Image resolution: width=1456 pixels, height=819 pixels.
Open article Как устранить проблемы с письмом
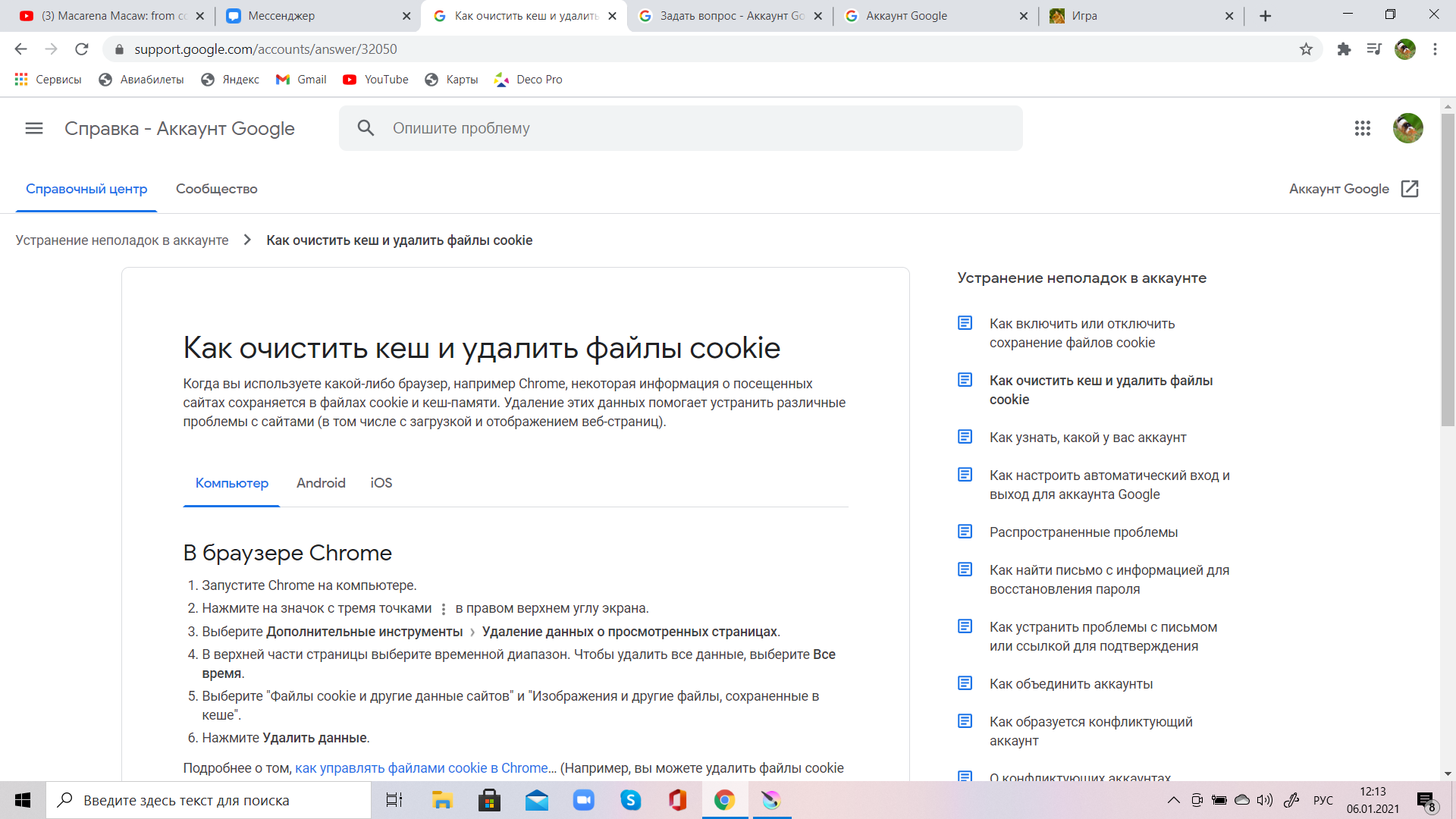click(x=1103, y=636)
